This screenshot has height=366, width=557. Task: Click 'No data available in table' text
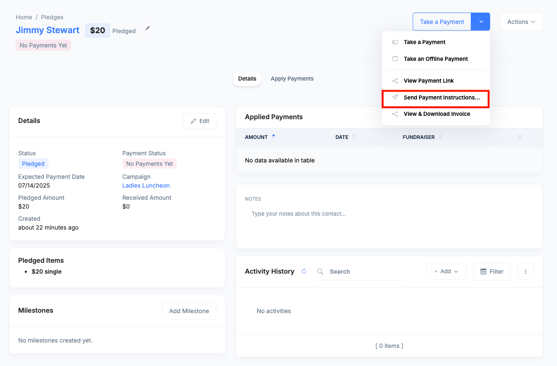280,160
